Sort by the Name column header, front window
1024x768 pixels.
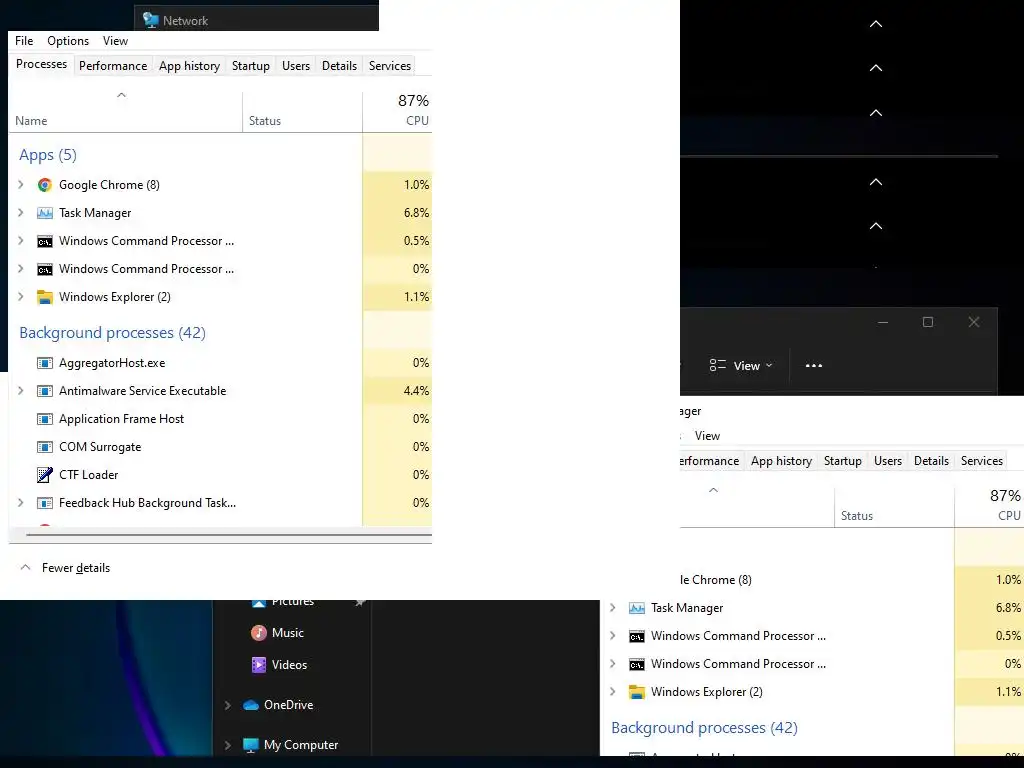pyautogui.click(x=125, y=112)
